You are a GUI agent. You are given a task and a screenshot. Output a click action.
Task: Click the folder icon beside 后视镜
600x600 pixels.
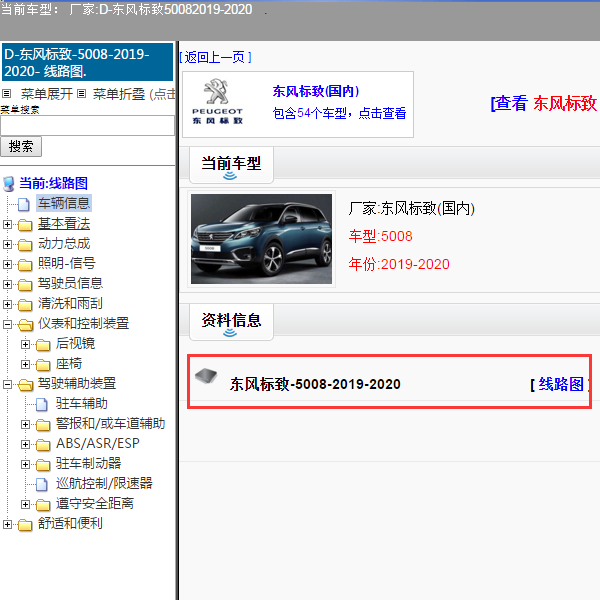43,345
